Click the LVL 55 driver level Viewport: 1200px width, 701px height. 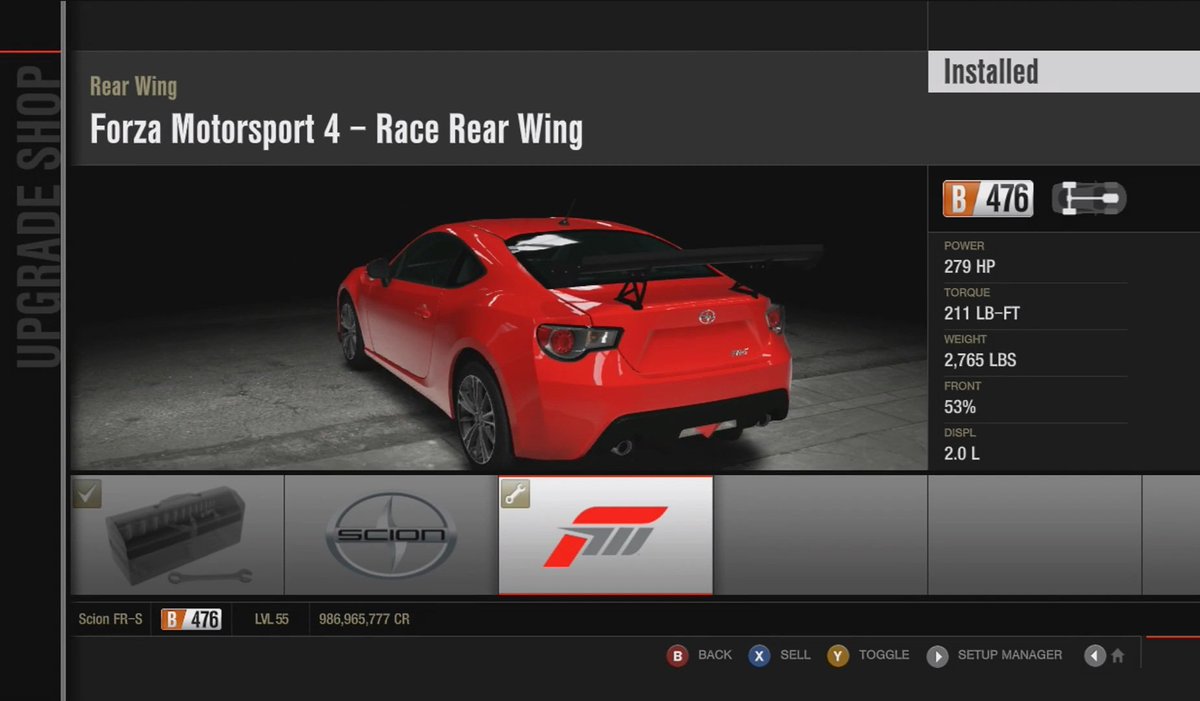coord(272,619)
